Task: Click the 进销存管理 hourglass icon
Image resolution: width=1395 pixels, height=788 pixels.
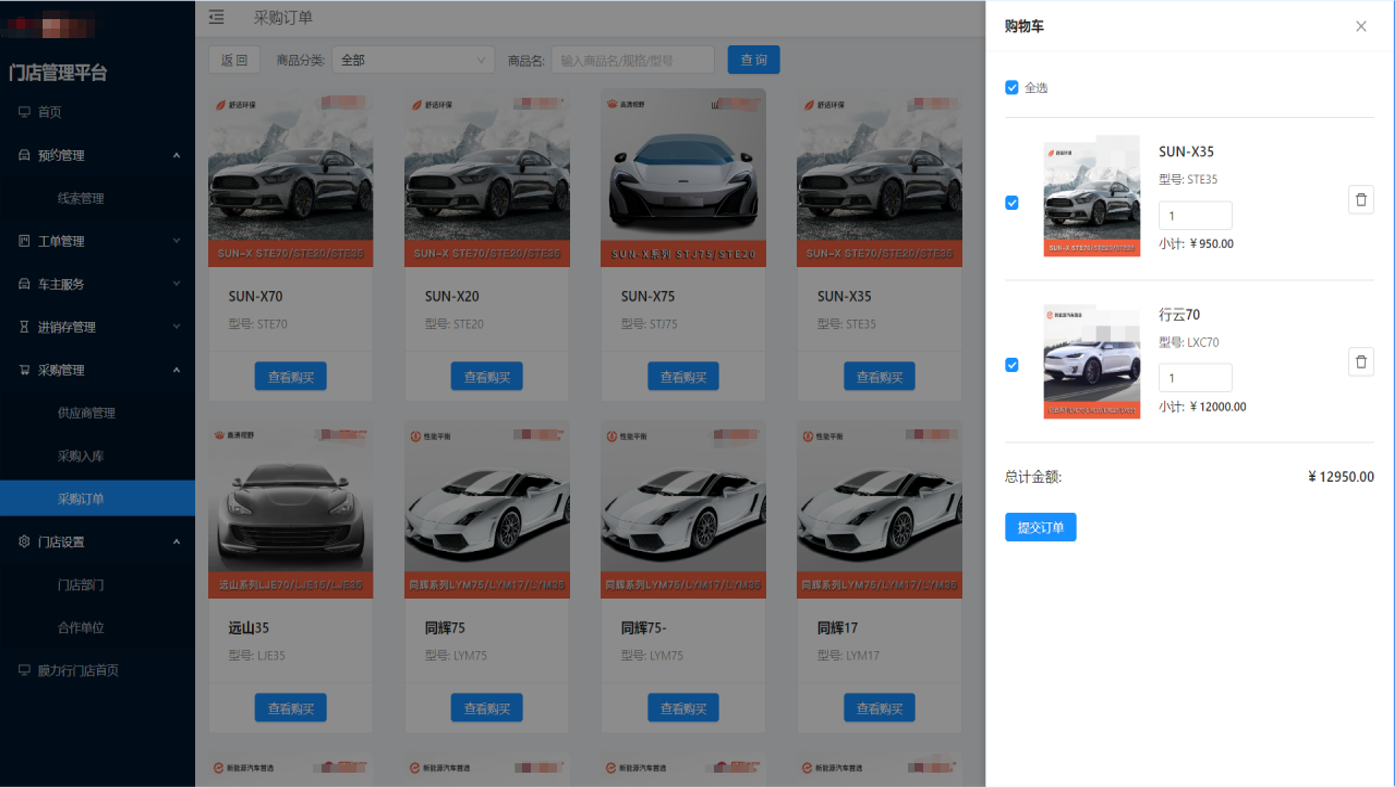Action: [24, 327]
